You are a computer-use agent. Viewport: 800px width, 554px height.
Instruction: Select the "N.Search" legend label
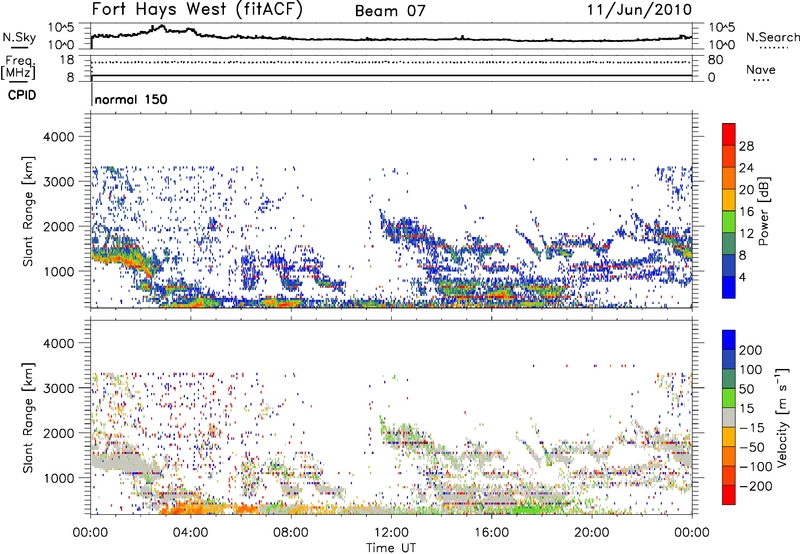click(772, 37)
